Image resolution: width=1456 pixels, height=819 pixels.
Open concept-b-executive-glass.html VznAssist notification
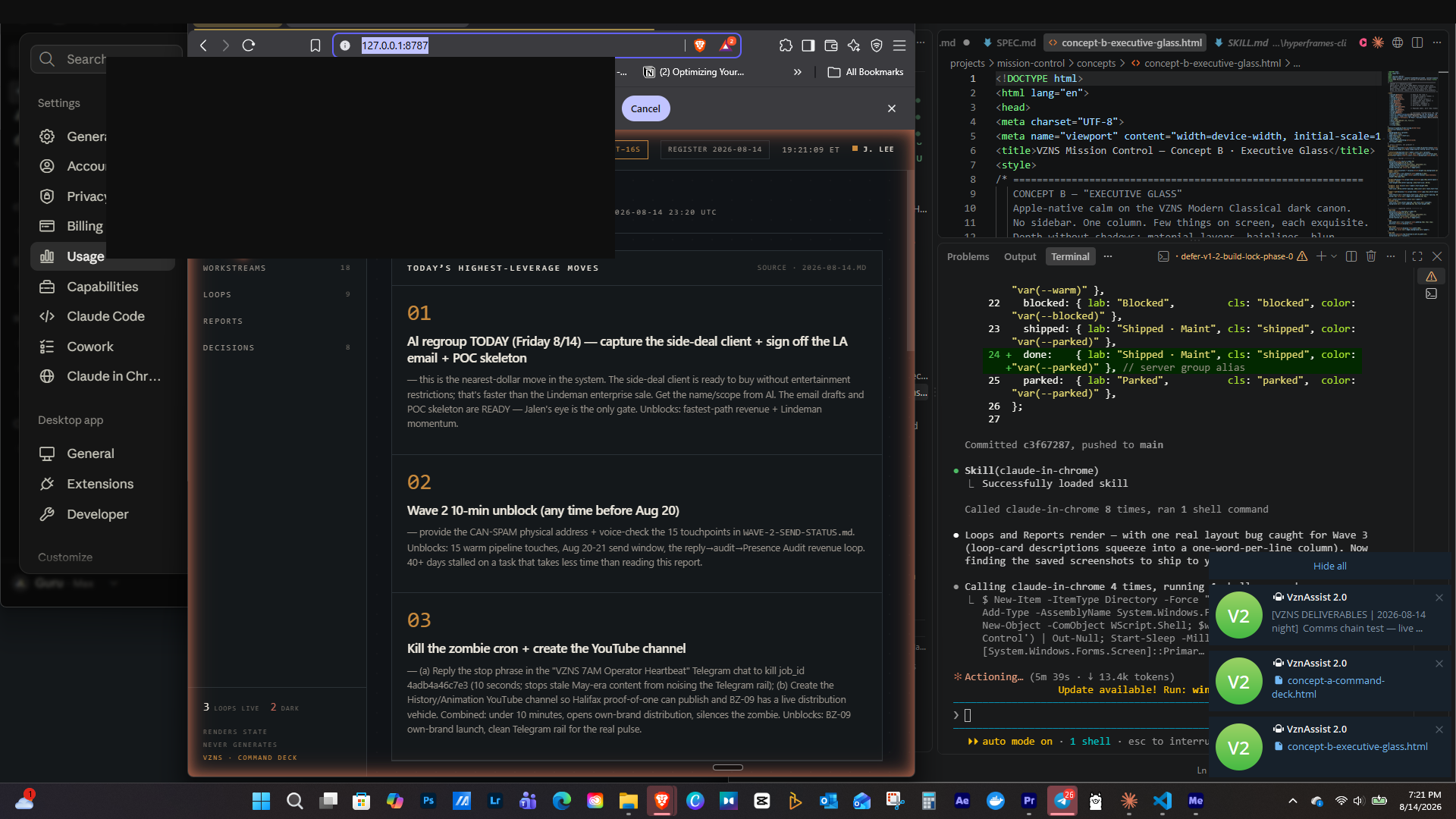(x=1329, y=746)
